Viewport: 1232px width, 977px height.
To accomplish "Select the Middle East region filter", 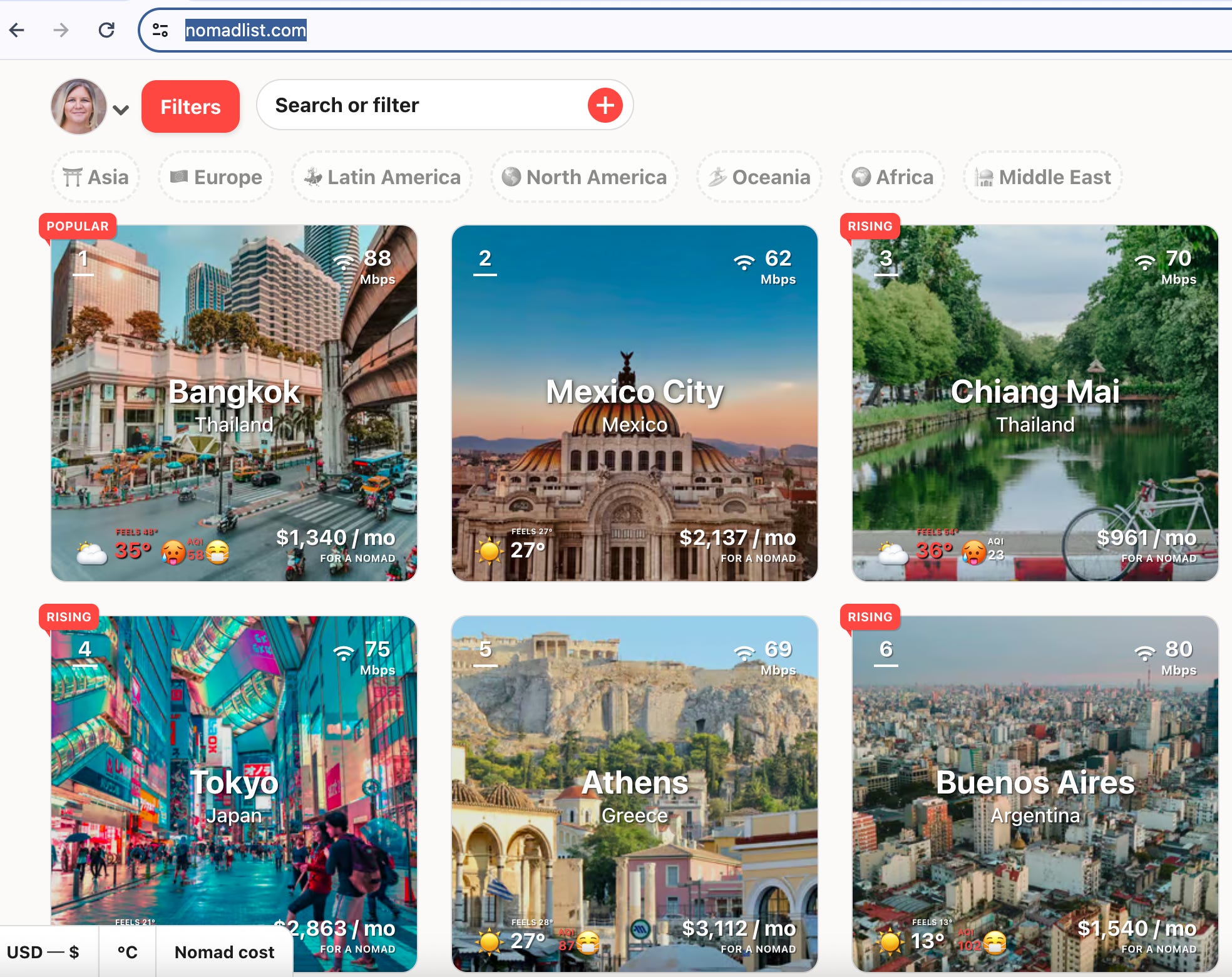I will pyautogui.click(x=1043, y=177).
